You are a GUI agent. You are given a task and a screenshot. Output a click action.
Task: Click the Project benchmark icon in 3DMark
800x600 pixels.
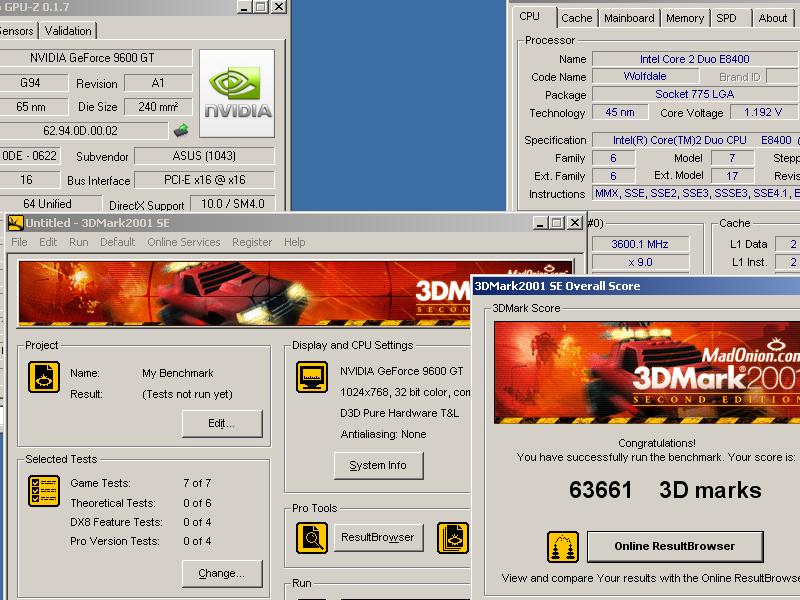click(44, 377)
